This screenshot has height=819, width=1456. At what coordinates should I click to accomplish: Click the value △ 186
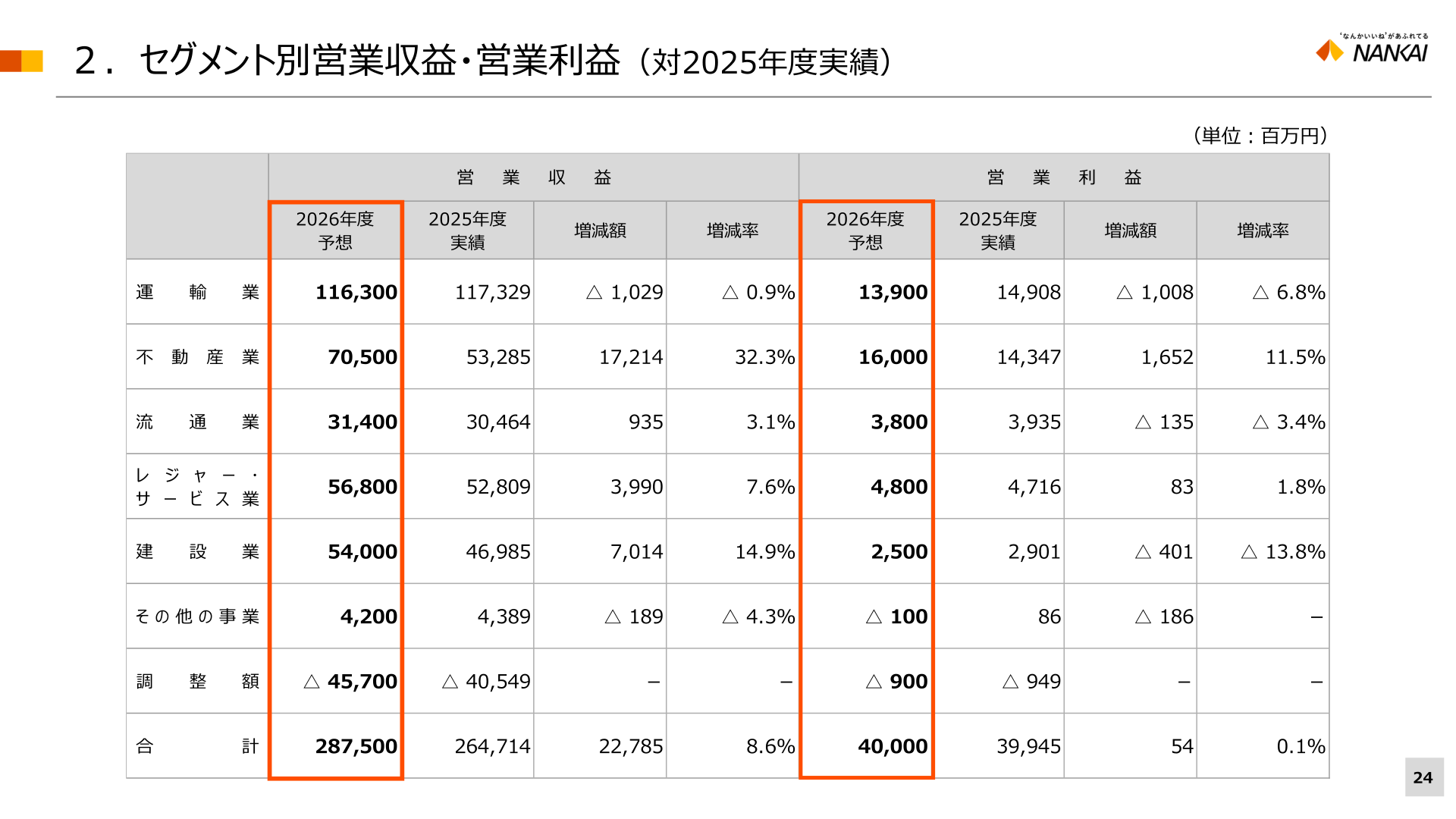coord(1164,617)
